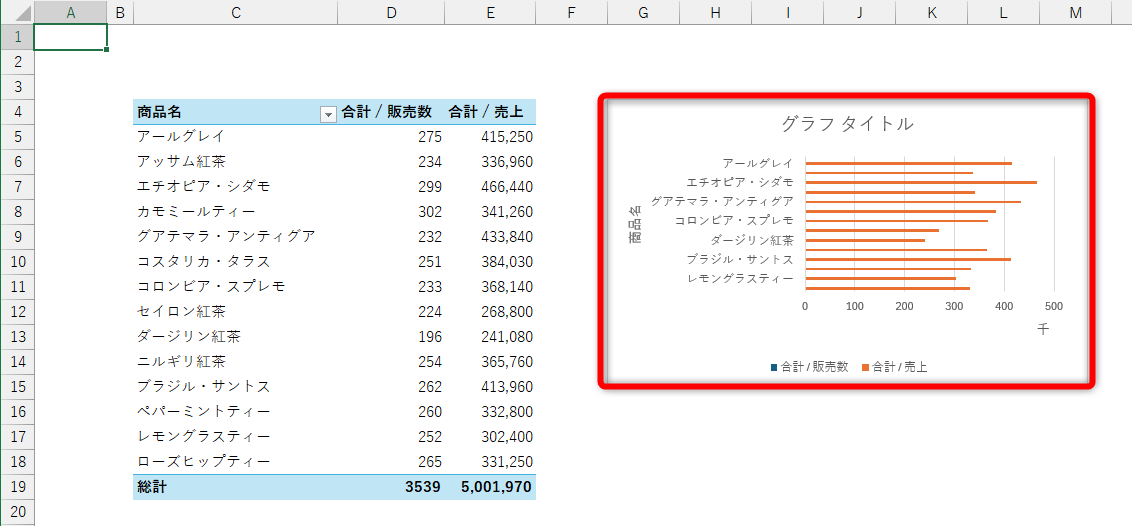Select column A header
1132x526 pixels.
coord(71,12)
